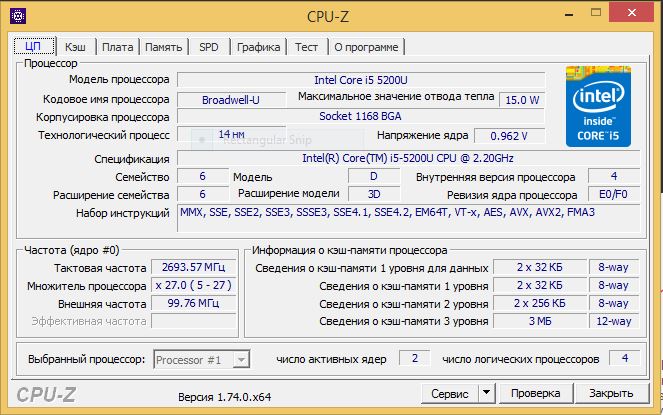Click the Закрыть button
Screen dimensions: 663x415
(611, 393)
